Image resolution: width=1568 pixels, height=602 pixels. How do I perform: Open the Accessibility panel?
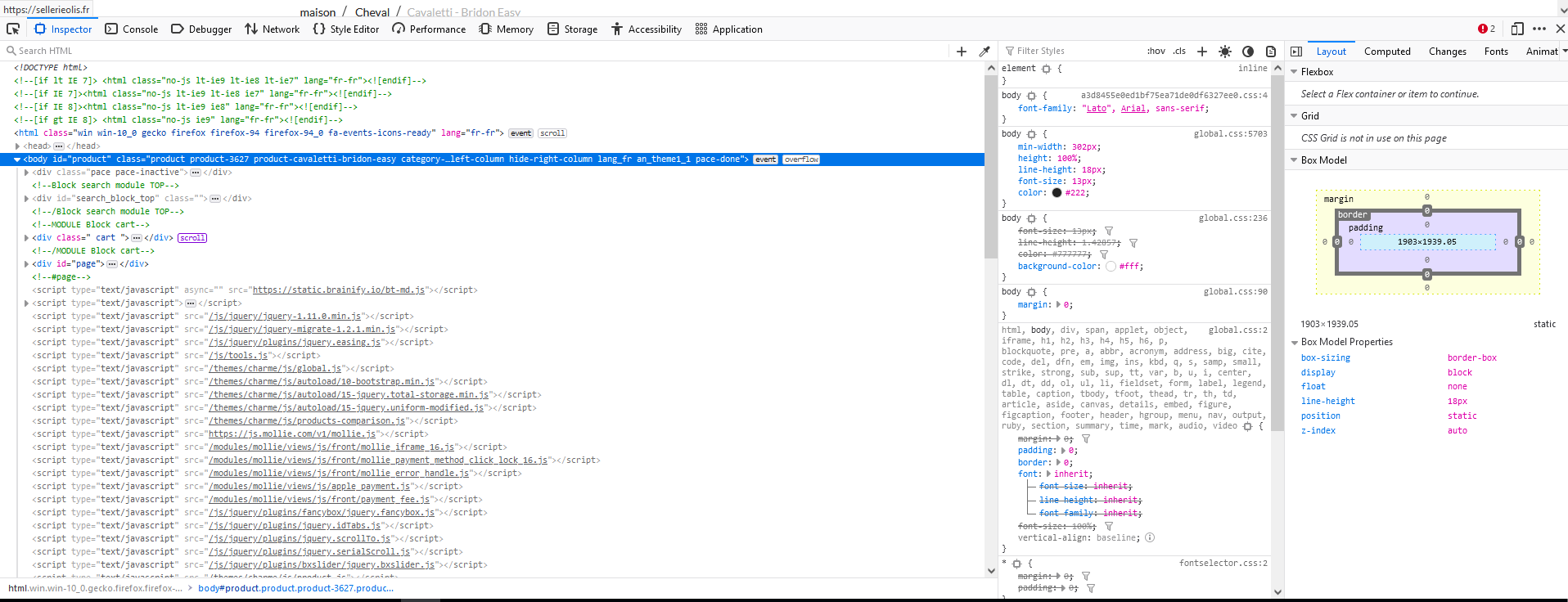click(x=647, y=29)
